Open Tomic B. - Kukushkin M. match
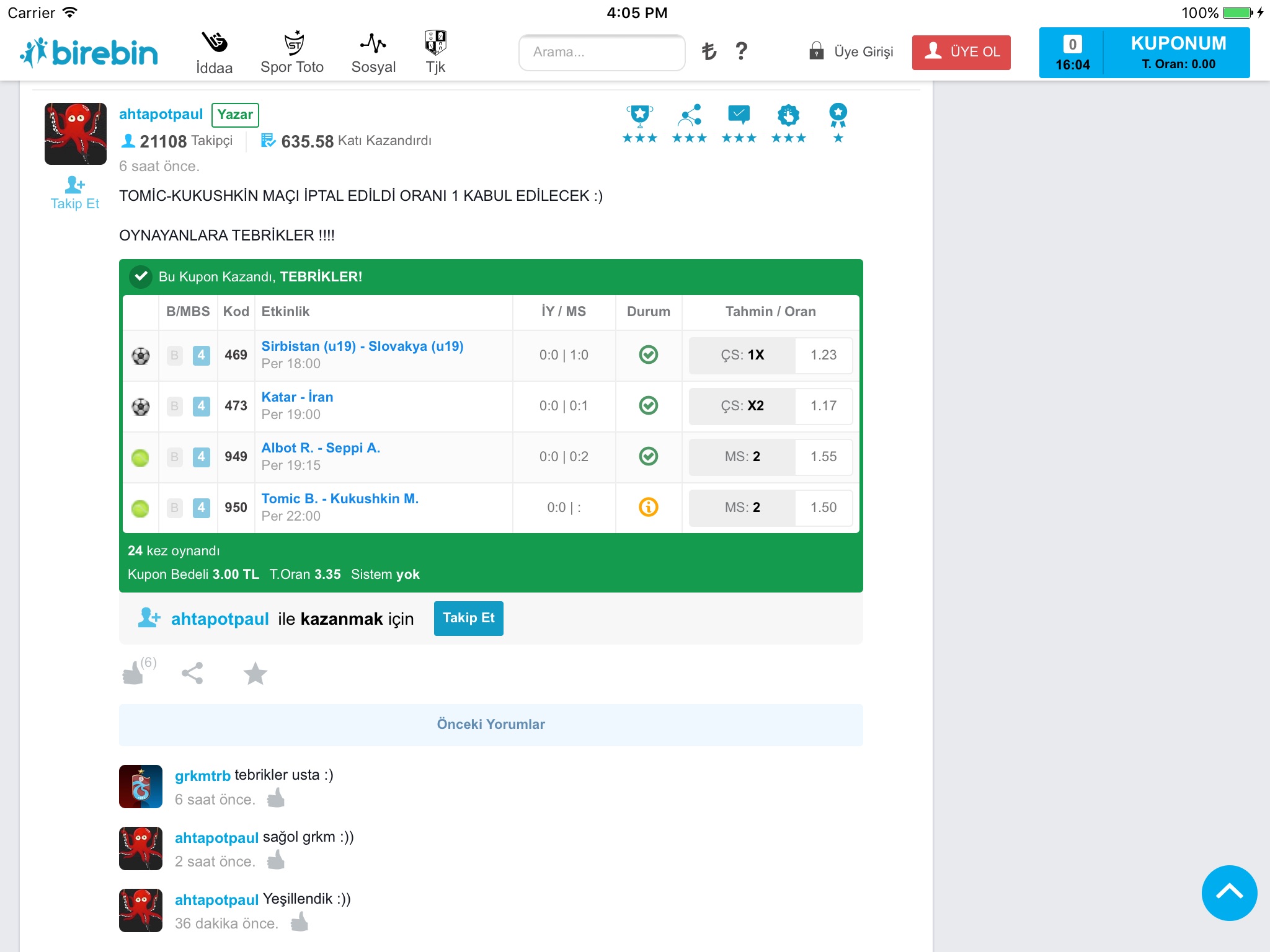The height and width of the screenshot is (952, 1270). coord(340,499)
